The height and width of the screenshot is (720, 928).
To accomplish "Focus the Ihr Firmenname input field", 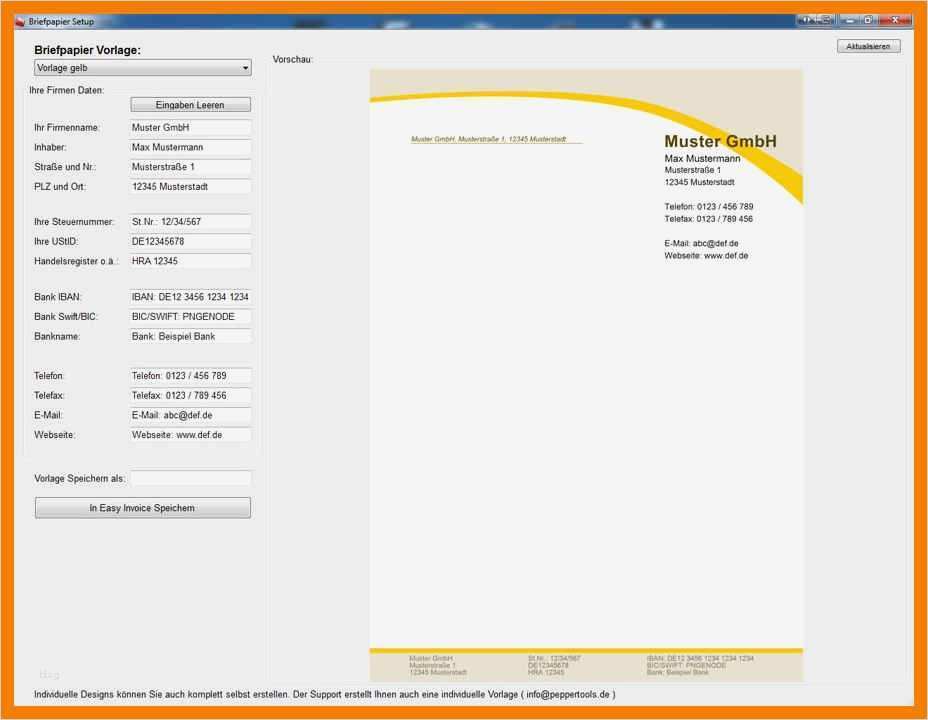I will click(x=190, y=127).
